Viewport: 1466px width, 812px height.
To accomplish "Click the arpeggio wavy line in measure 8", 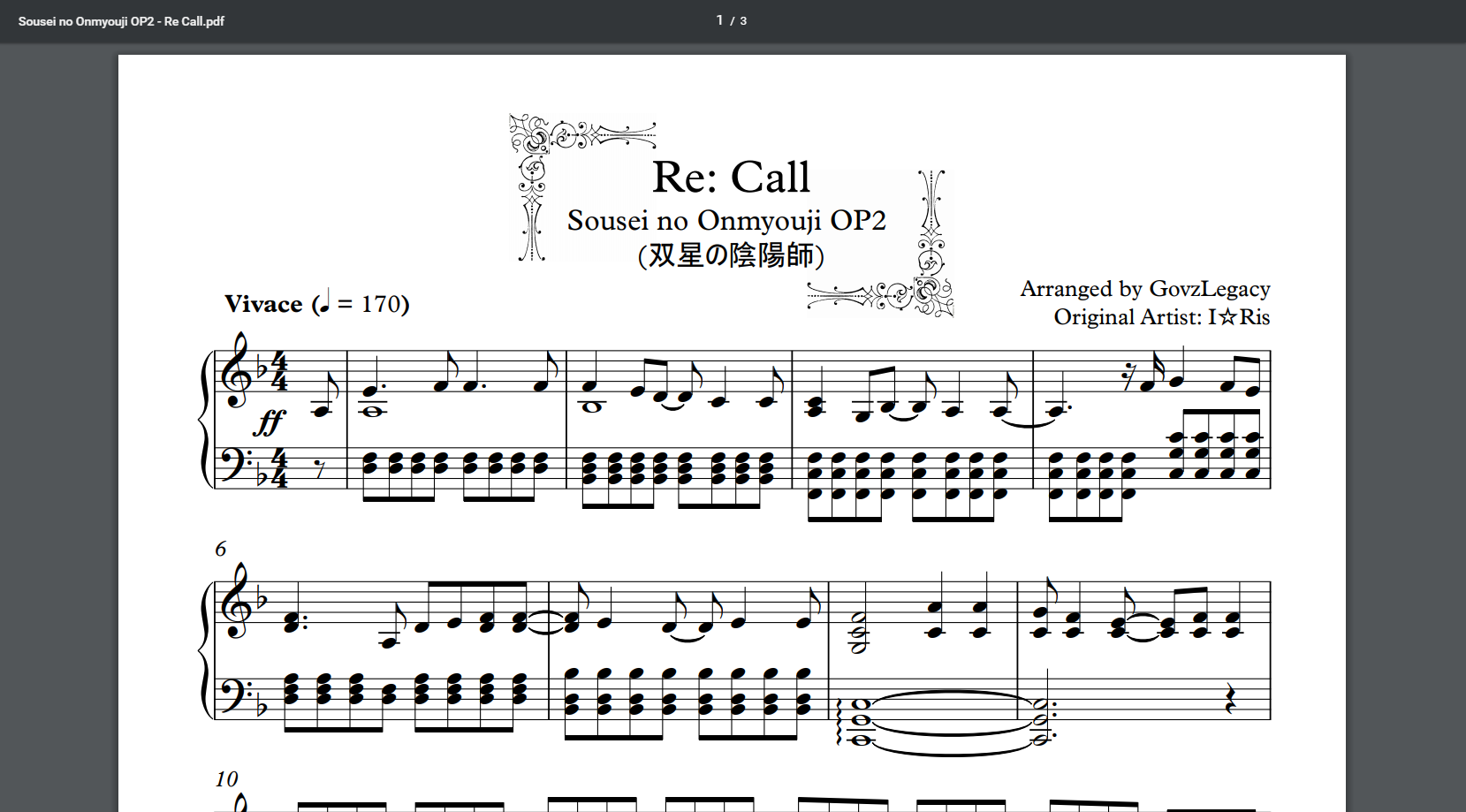I will point(839,720).
